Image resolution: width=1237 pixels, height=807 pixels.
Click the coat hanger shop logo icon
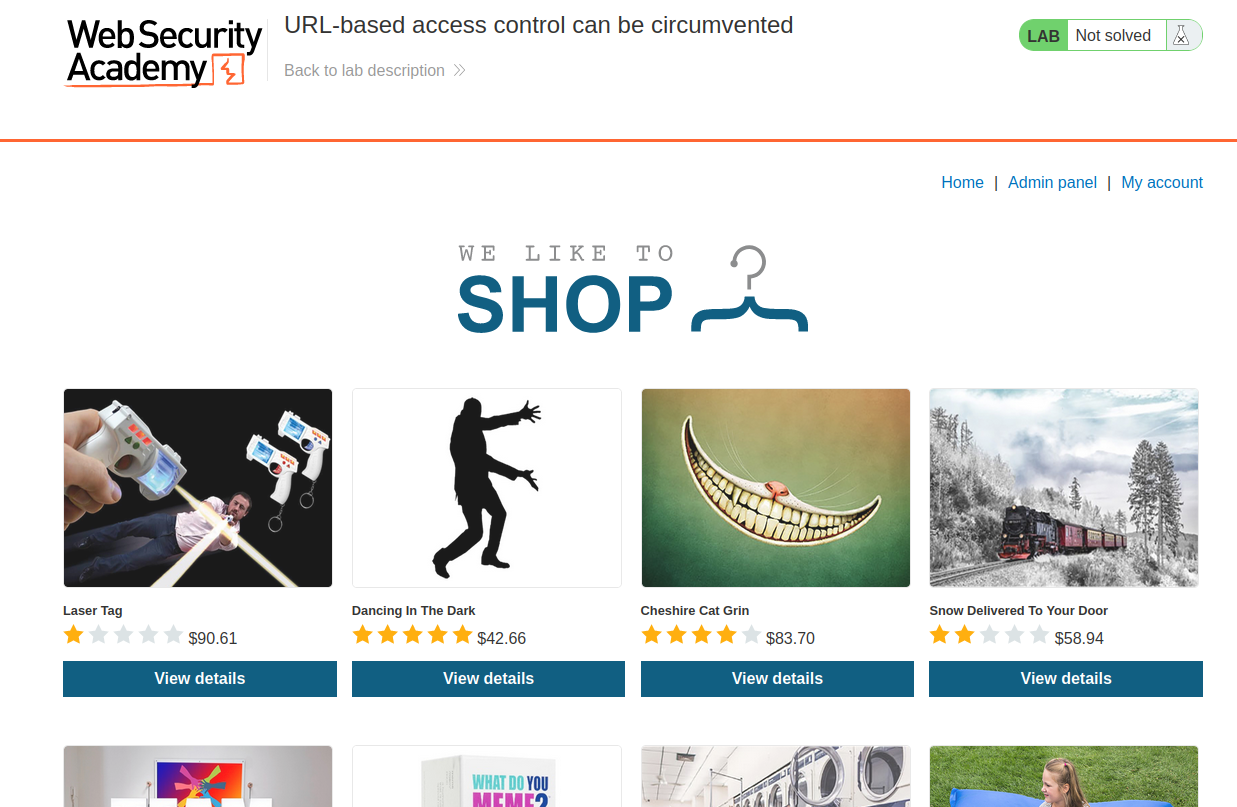[x=749, y=288]
